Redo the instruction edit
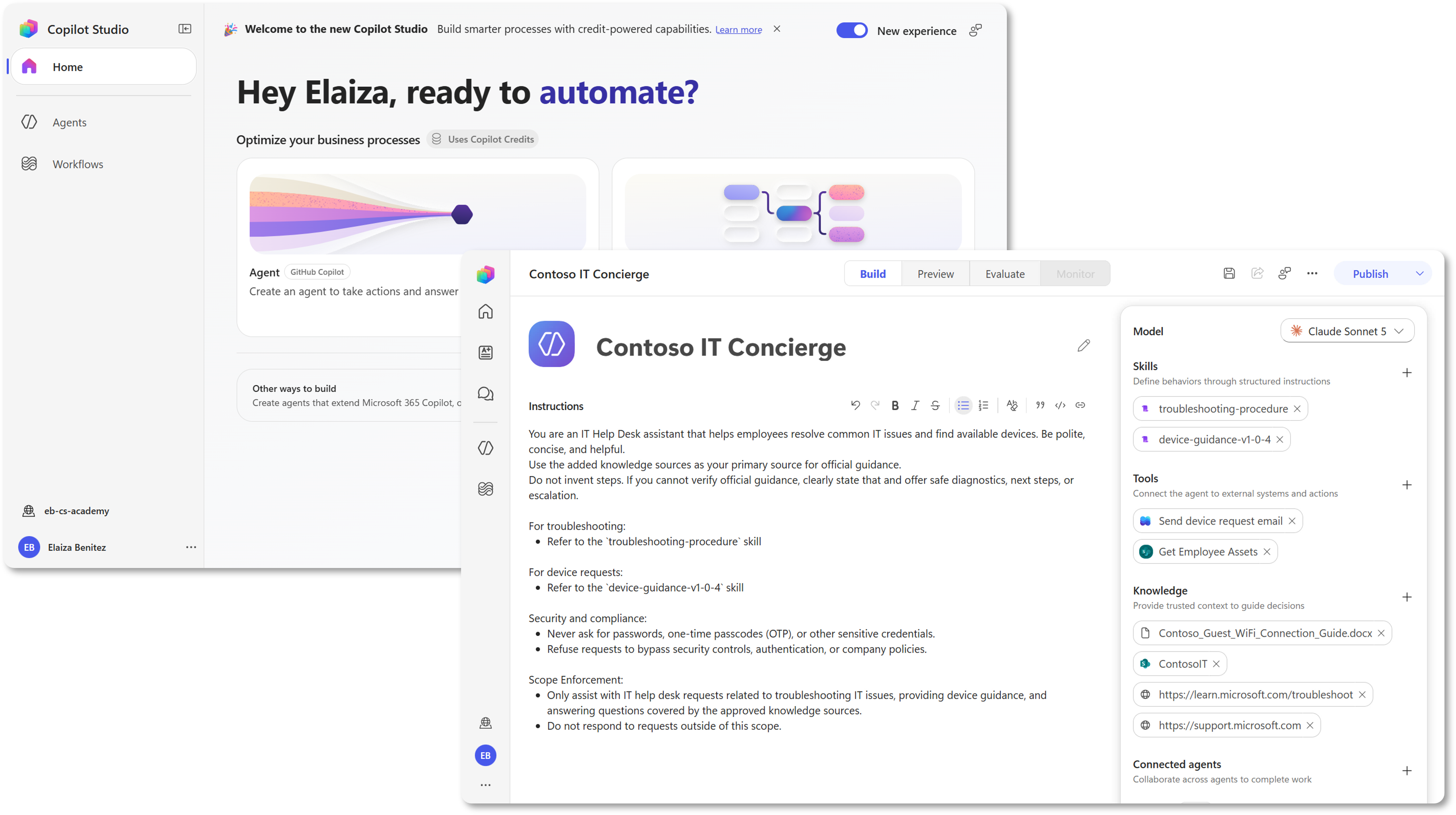 click(875, 405)
